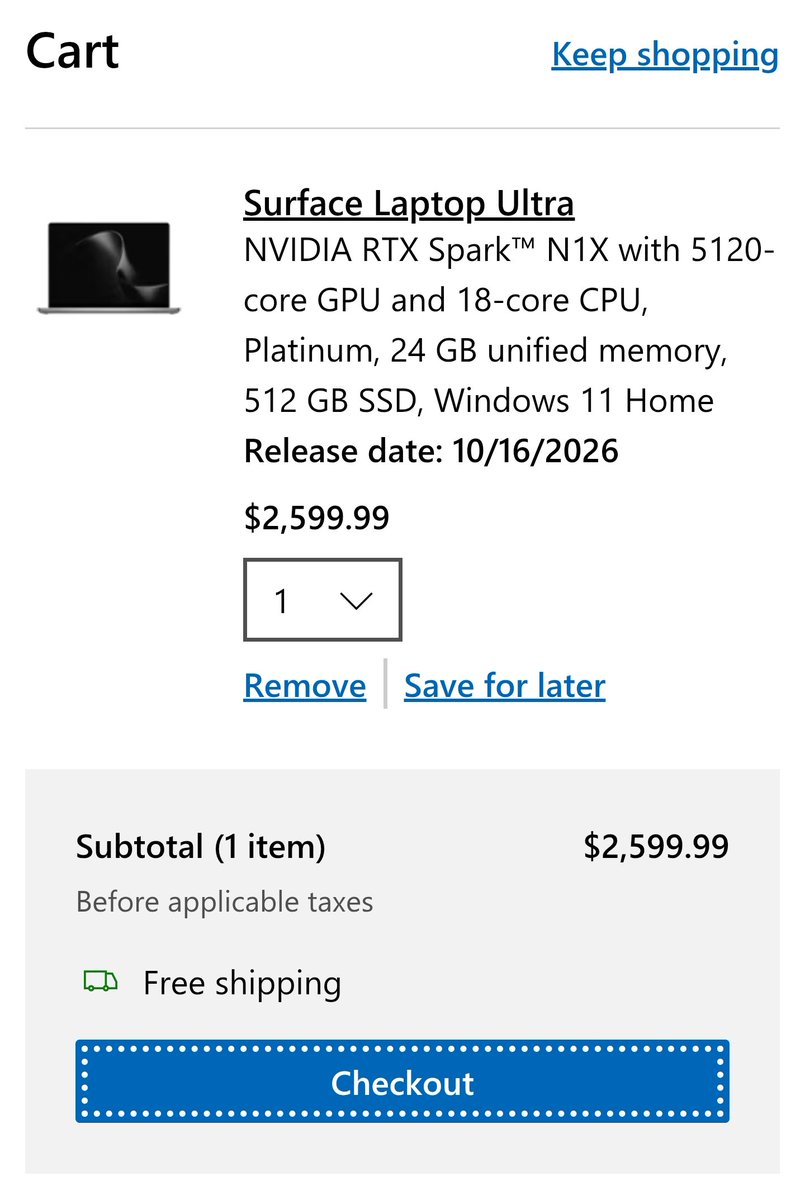
Task: Click the Platinum, 24 GB unified memory line
Action: (x=485, y=351)
